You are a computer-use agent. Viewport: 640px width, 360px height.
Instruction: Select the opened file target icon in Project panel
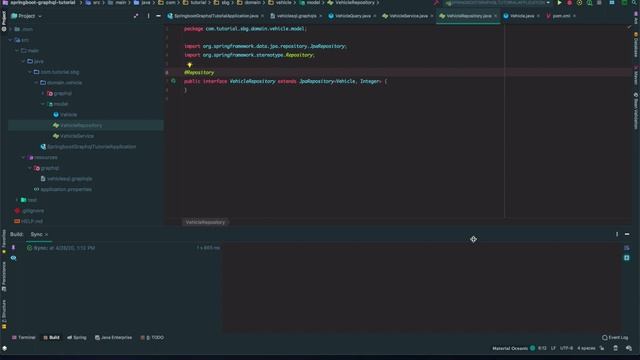point(136,16)
